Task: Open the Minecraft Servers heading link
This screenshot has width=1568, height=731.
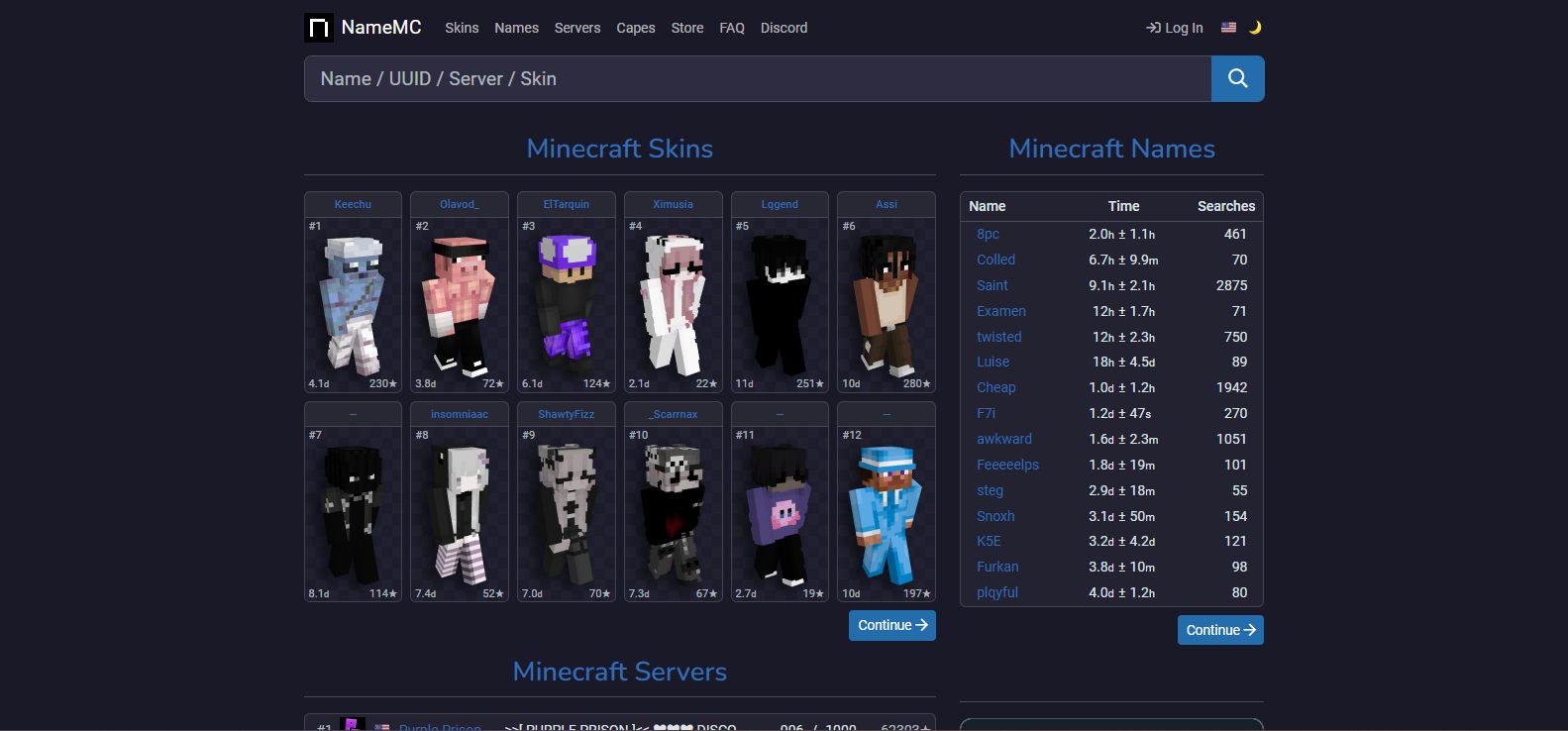Action: click(x=620, y=672)
